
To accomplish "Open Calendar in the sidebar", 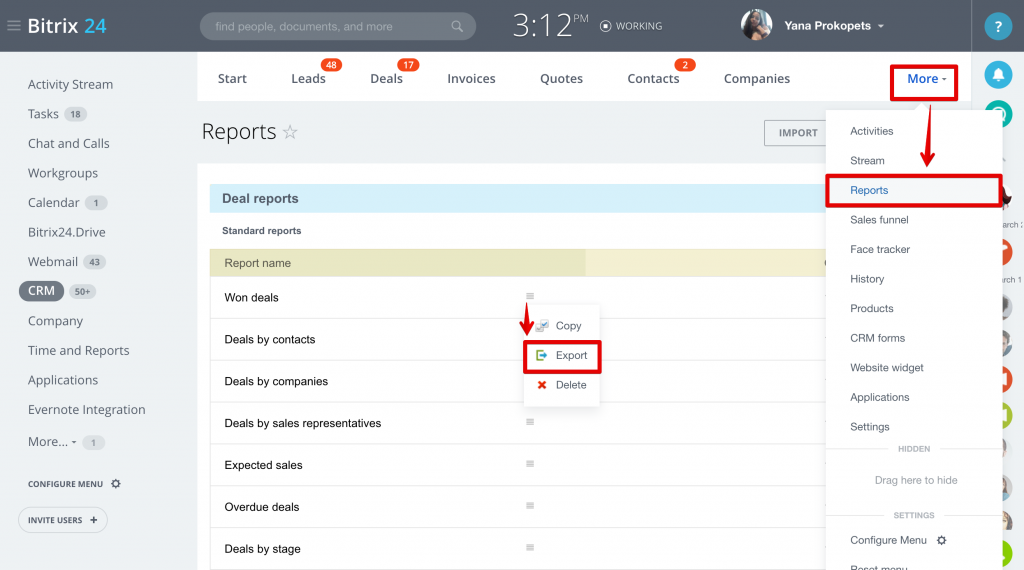I will point(54,203).
